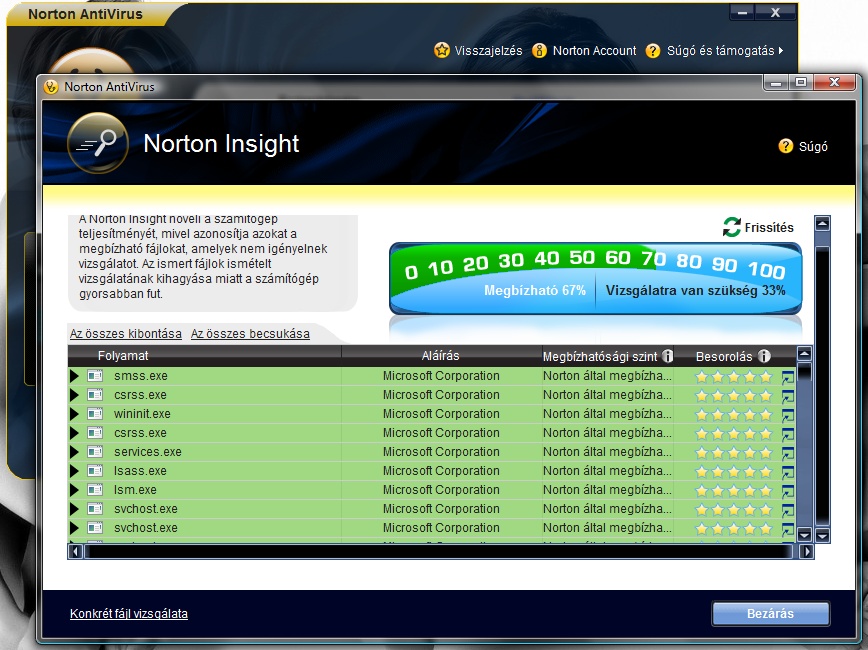Click the horizontal scrollbar's left arrow
This screenshot has height=650, width=868.
click(75, 551)
